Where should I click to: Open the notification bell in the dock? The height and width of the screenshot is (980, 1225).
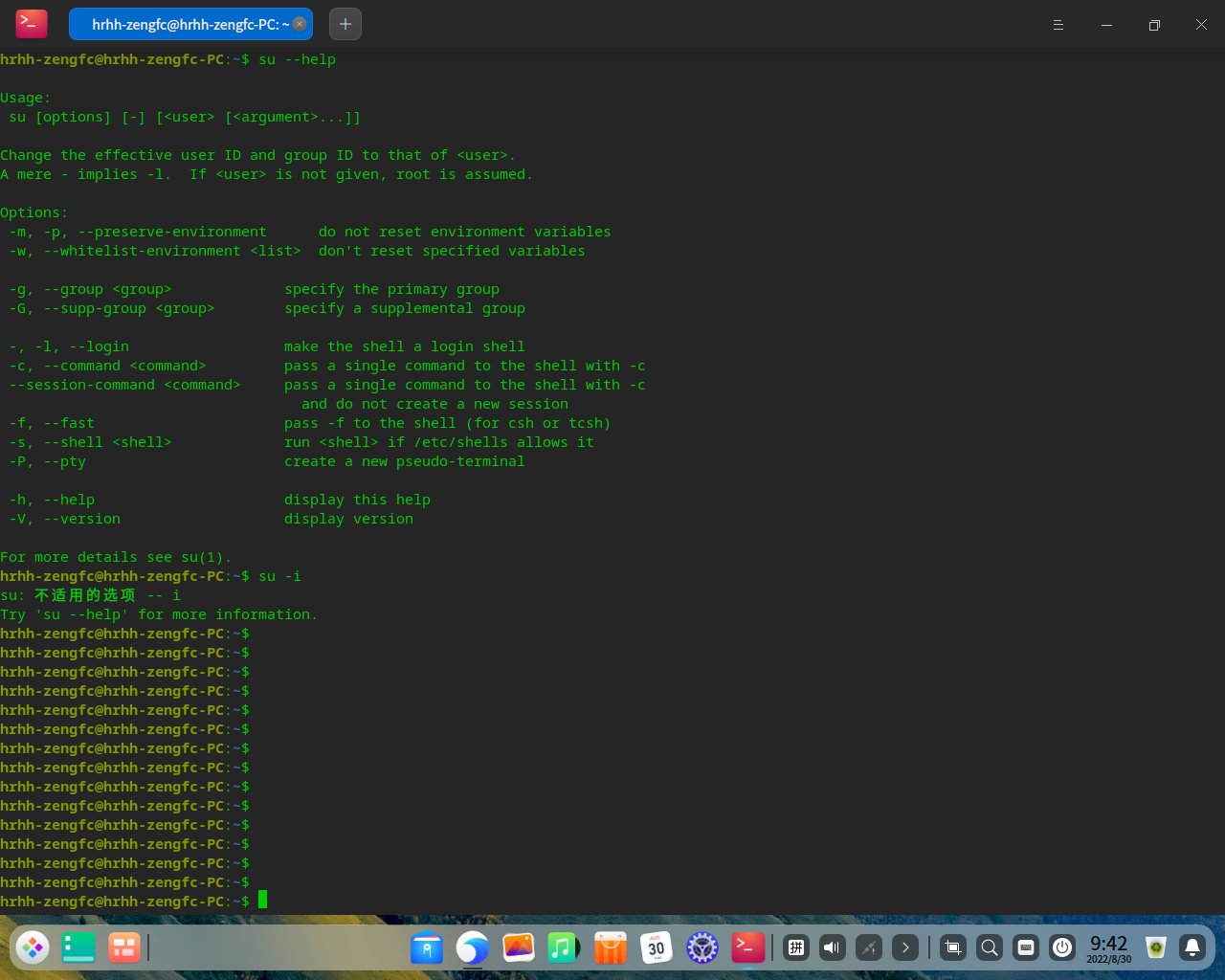tap(1192, 947)
